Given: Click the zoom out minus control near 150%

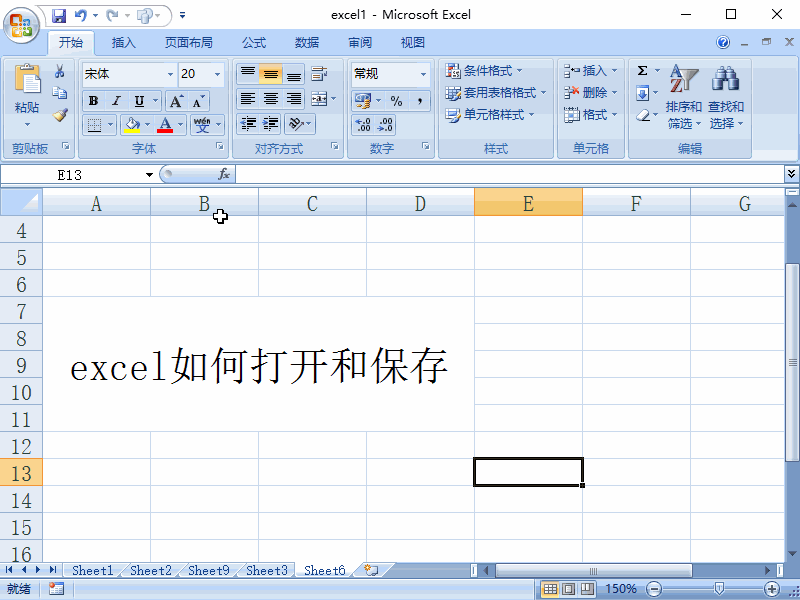Looking at the screenshot, I should (655, 588).
